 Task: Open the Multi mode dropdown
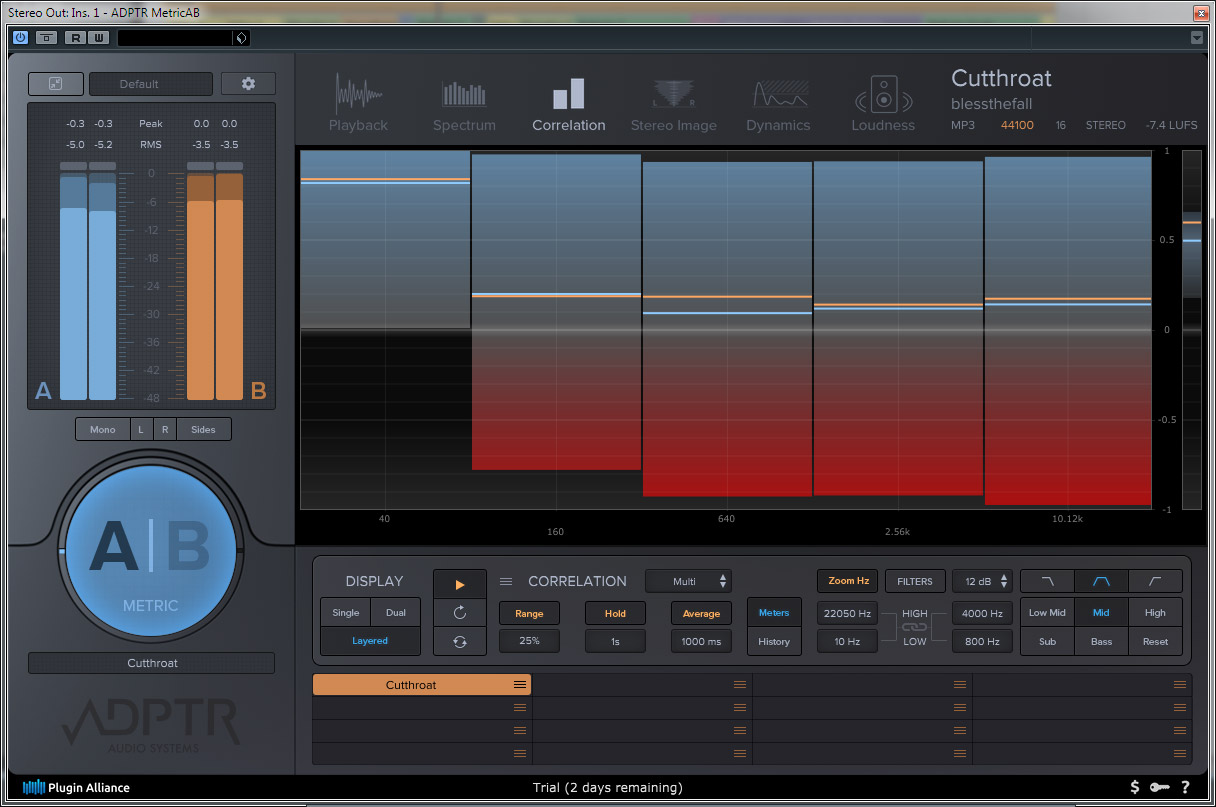pos(688,581)
